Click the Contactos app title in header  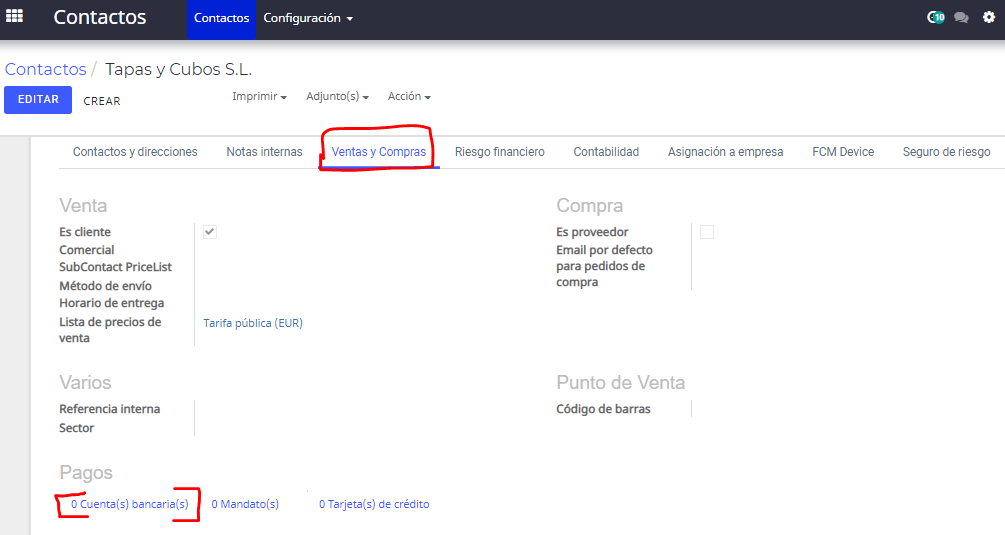100,17
